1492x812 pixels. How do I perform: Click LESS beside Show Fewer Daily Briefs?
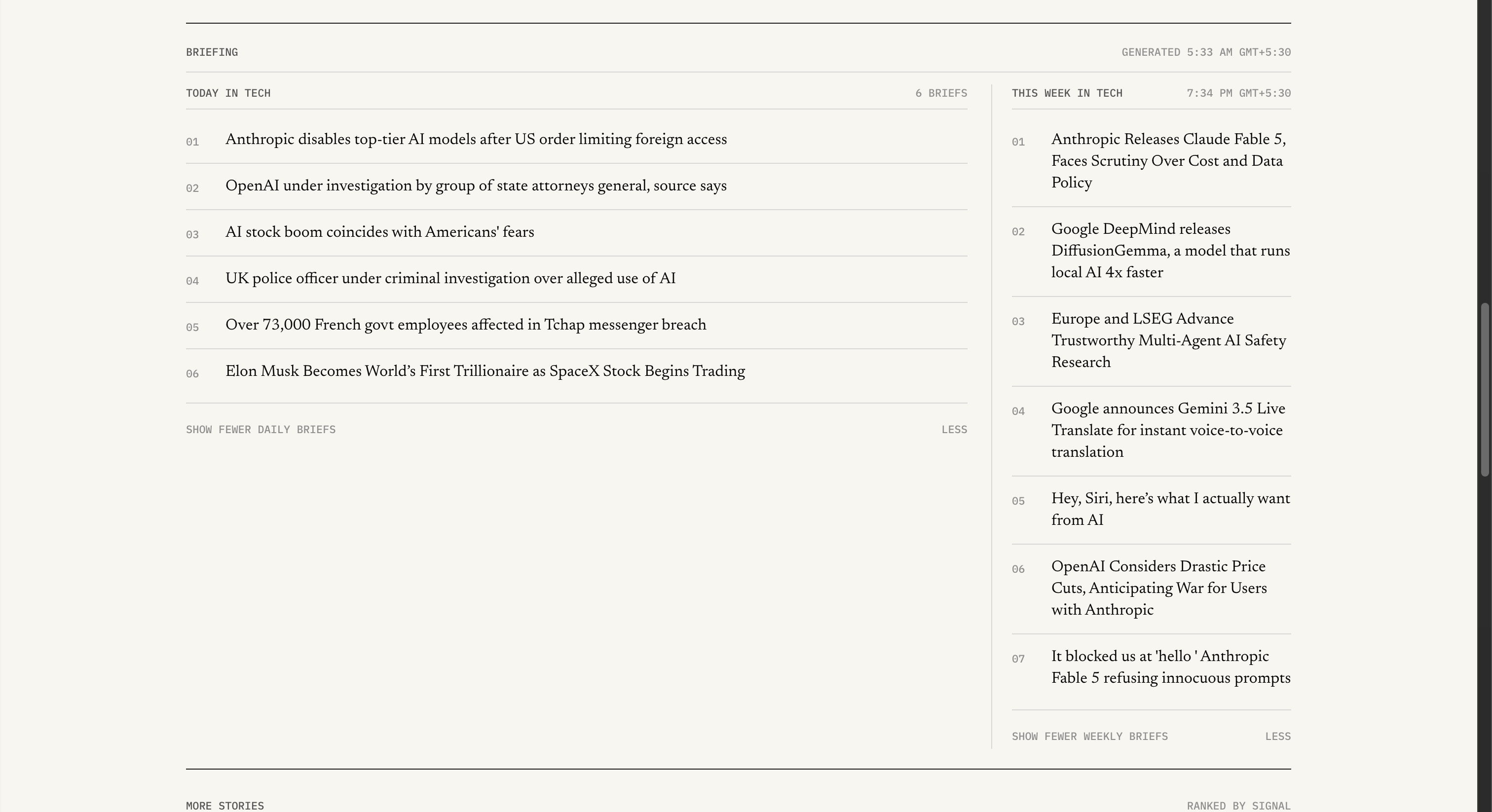point(954,430)
